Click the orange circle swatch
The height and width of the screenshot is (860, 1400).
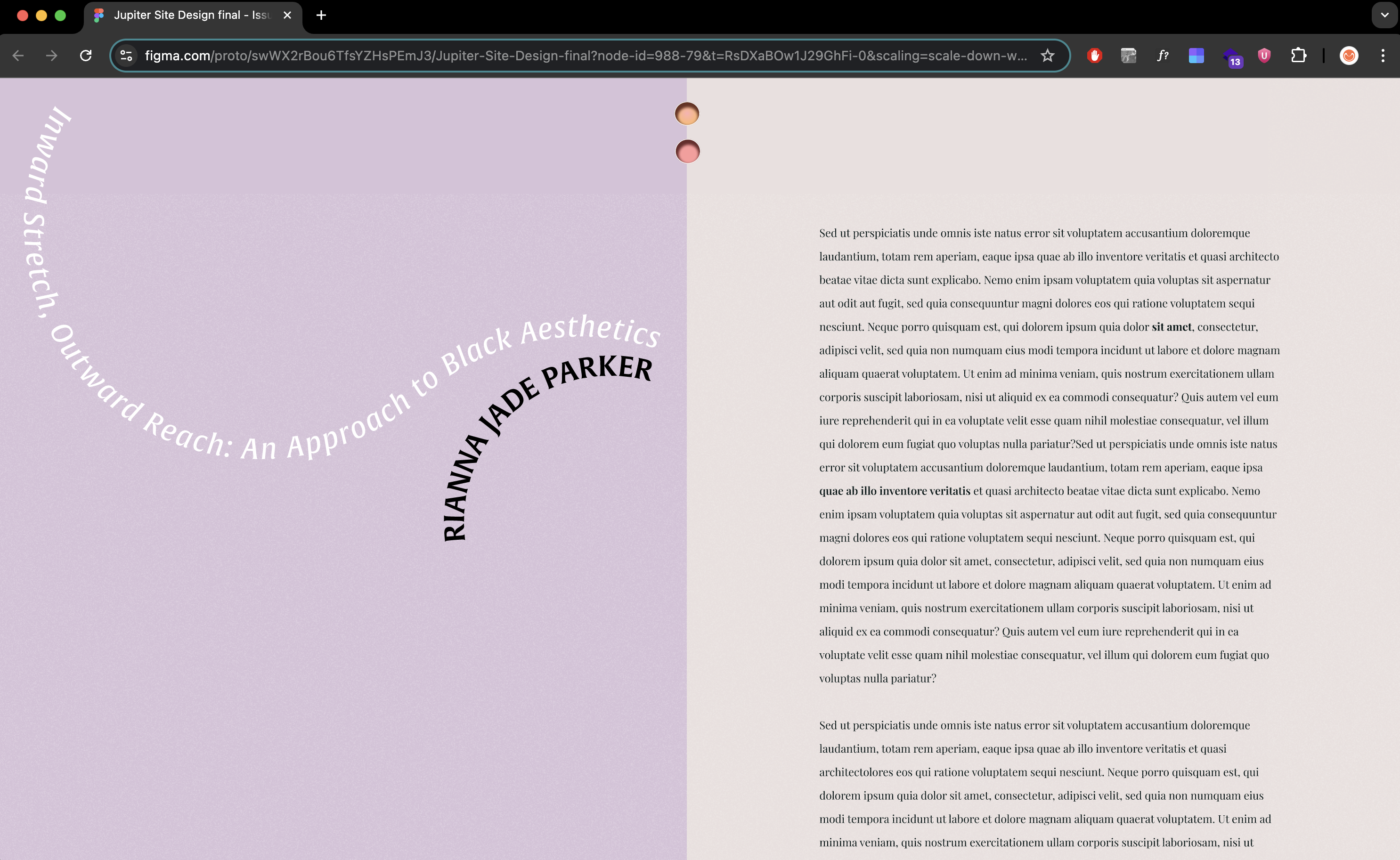point(687,114)
